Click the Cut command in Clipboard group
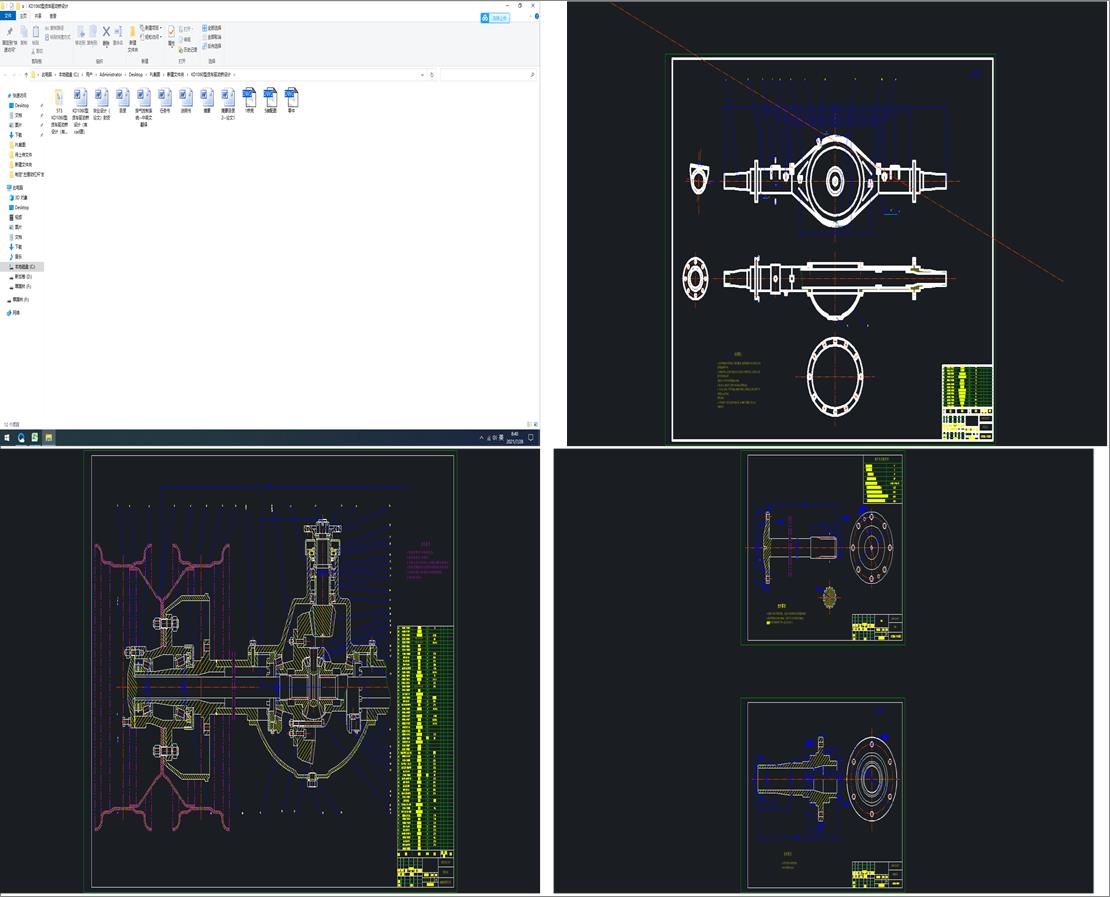This screenshot has width=1110, height=897. pos(38,51)
